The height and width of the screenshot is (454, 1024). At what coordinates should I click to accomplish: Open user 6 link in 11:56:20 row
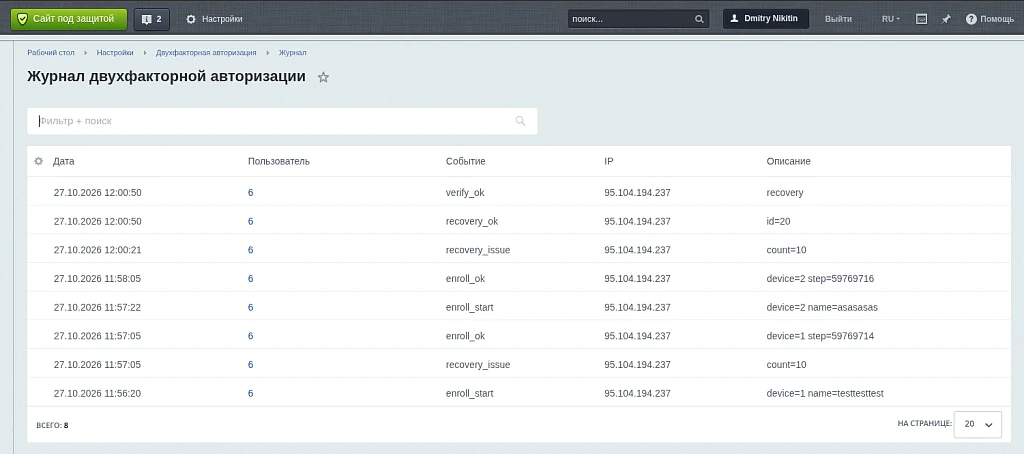click(251, 393)
